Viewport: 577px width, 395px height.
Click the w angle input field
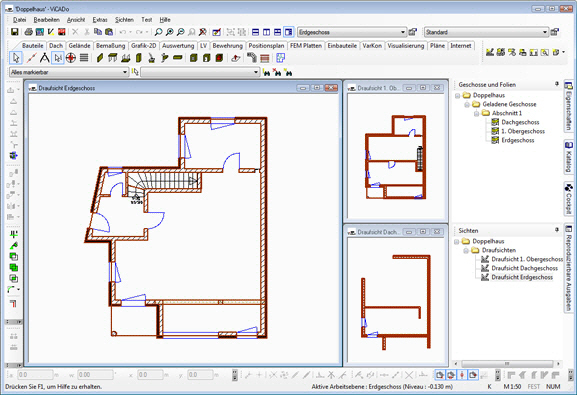click(x=95, y=375)
